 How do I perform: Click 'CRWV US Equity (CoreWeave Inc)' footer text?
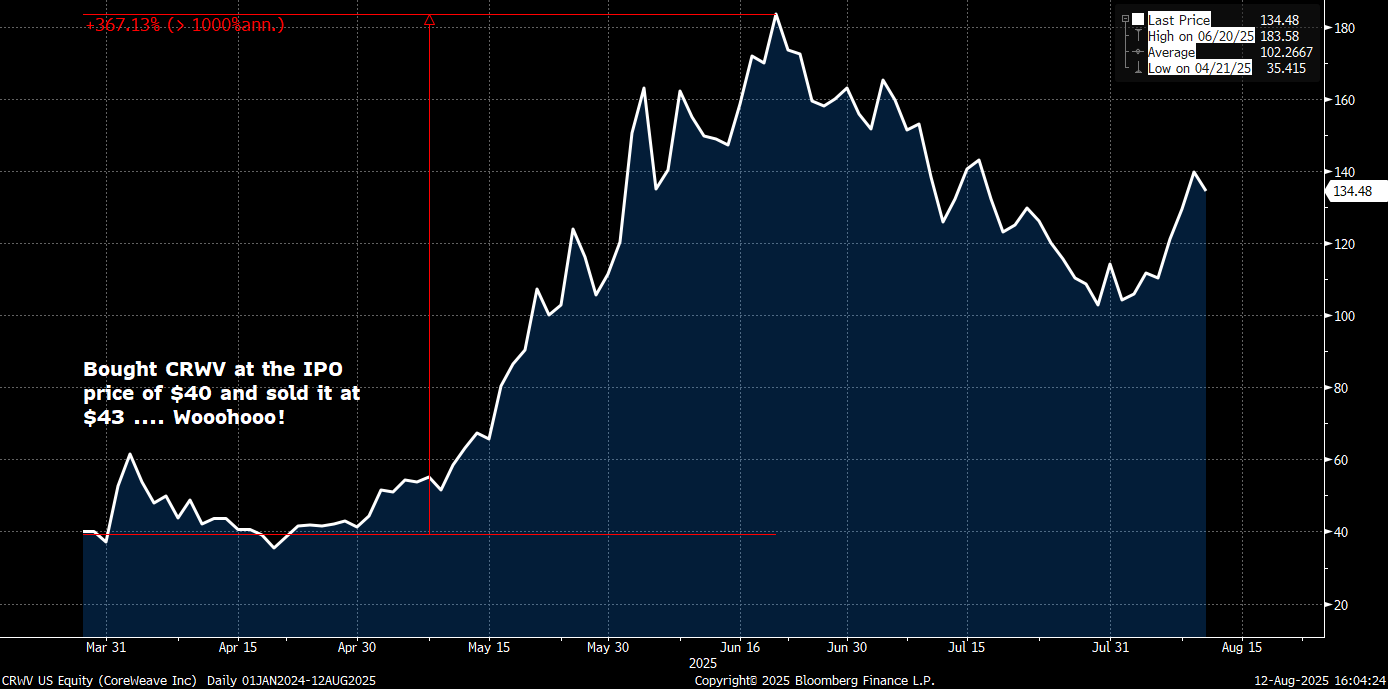coord(100,681)
